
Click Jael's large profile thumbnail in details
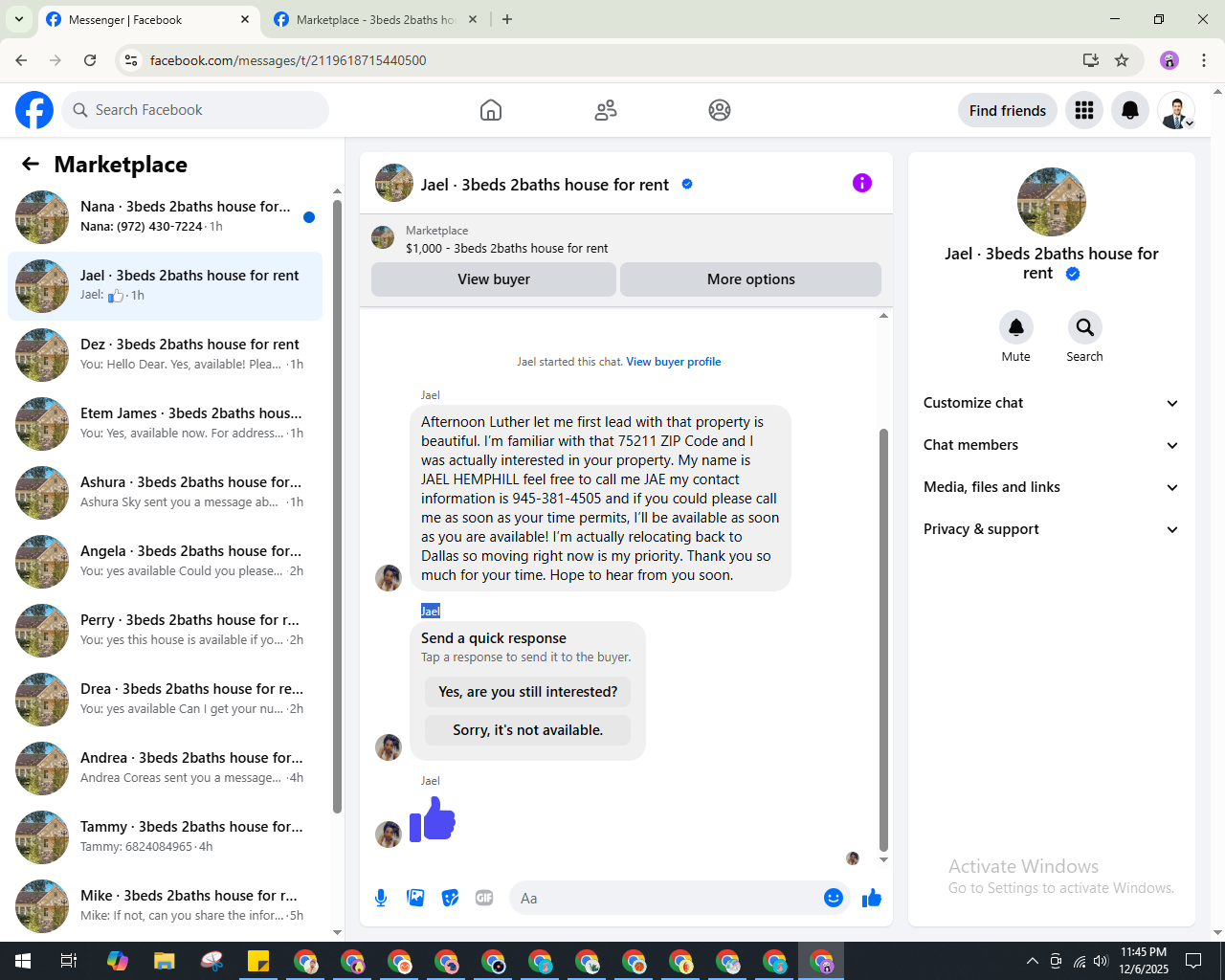pos(1052,202)
